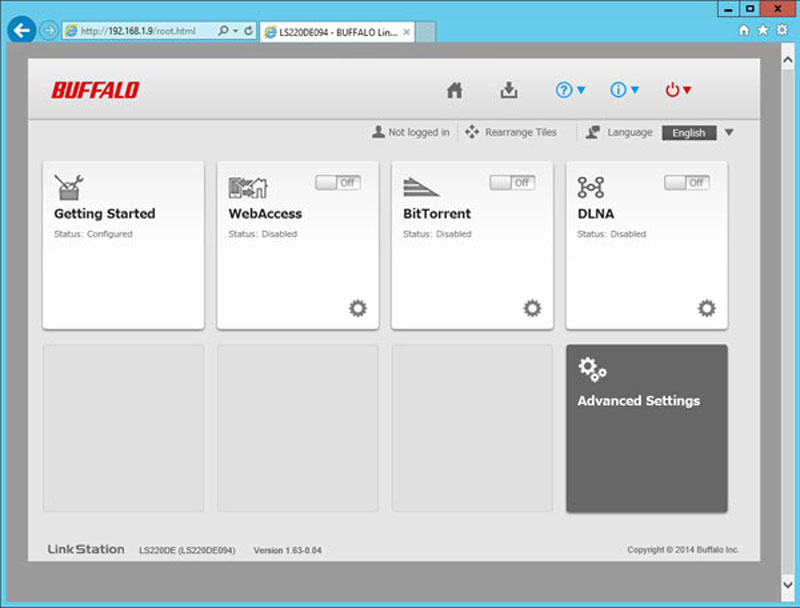Viewport: 800px width, 608px height.
Task: Click the DLNA network icon
Action: point(591,187)
